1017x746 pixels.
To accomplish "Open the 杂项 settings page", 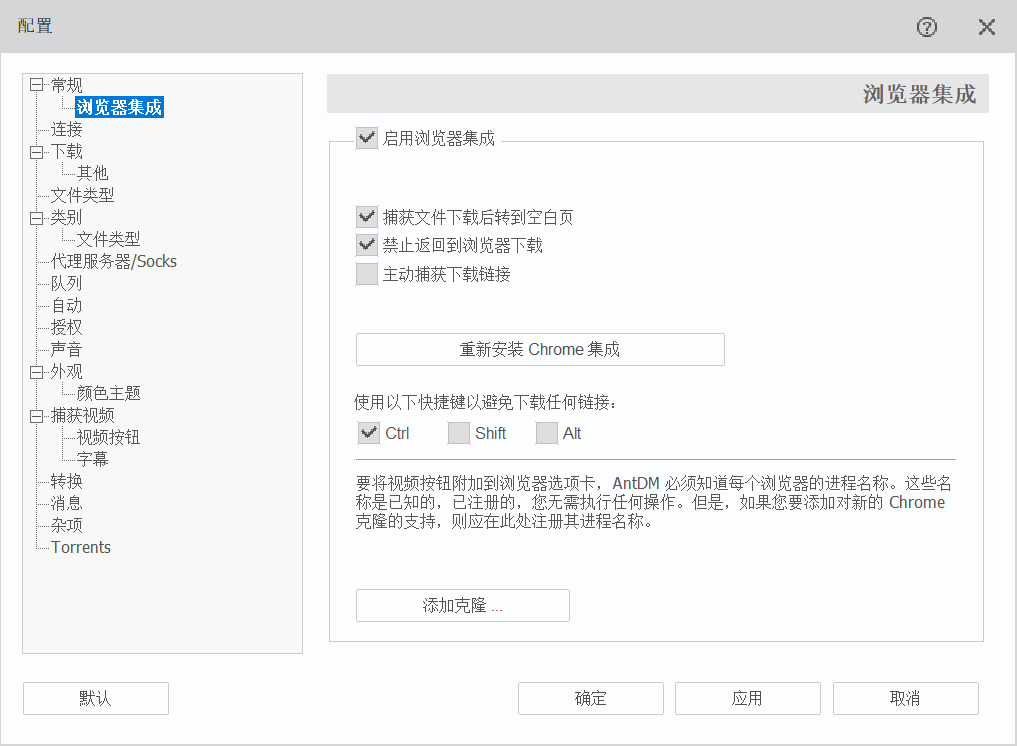I will [x=66, y=525].
